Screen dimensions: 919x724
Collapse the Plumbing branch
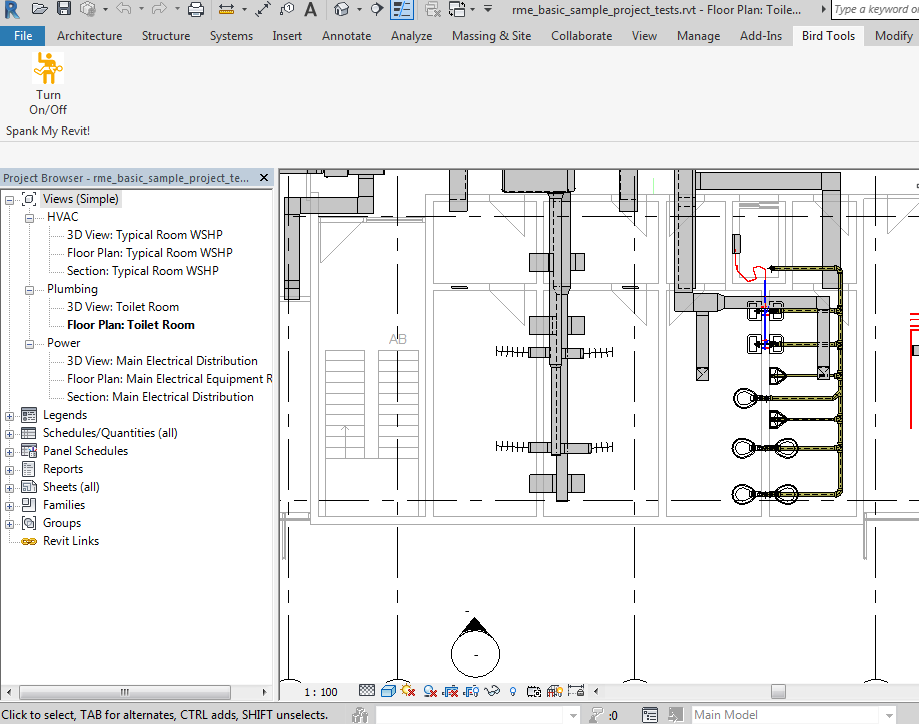(x=29, y=290)
